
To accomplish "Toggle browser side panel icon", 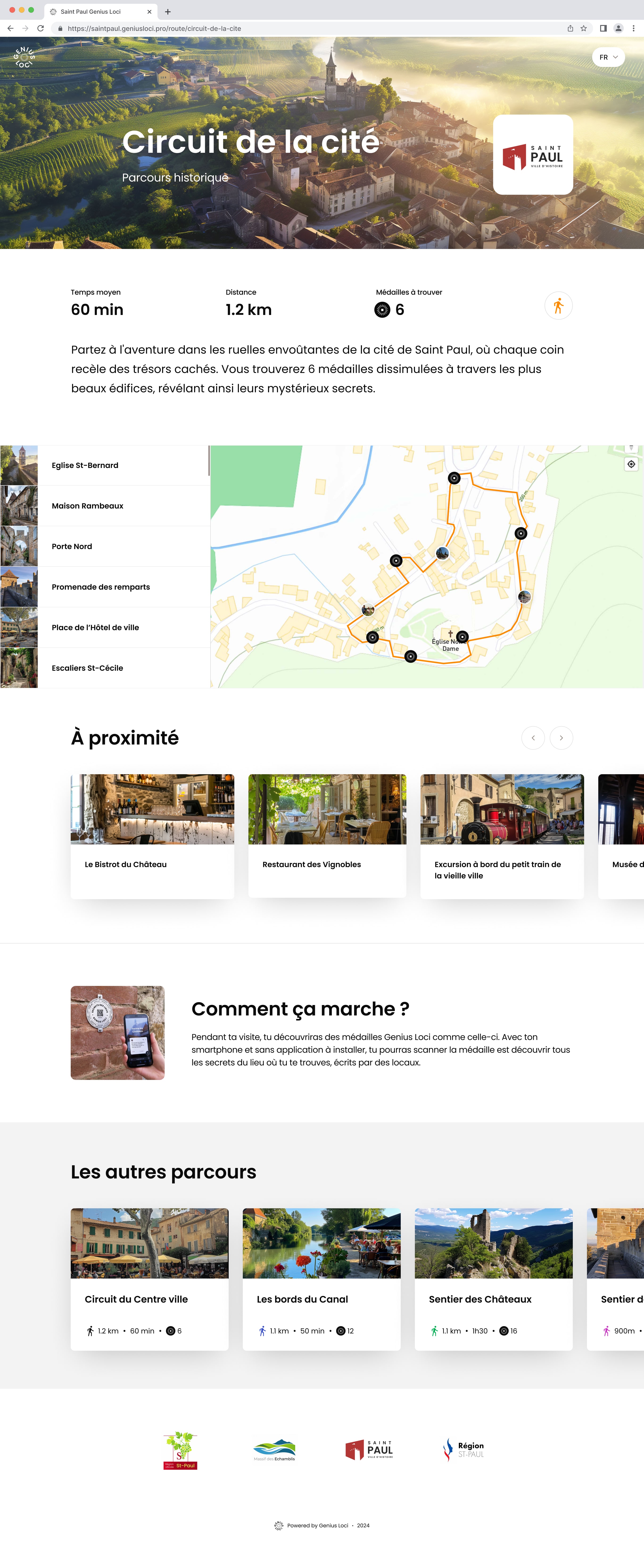I will coord(603,28).
